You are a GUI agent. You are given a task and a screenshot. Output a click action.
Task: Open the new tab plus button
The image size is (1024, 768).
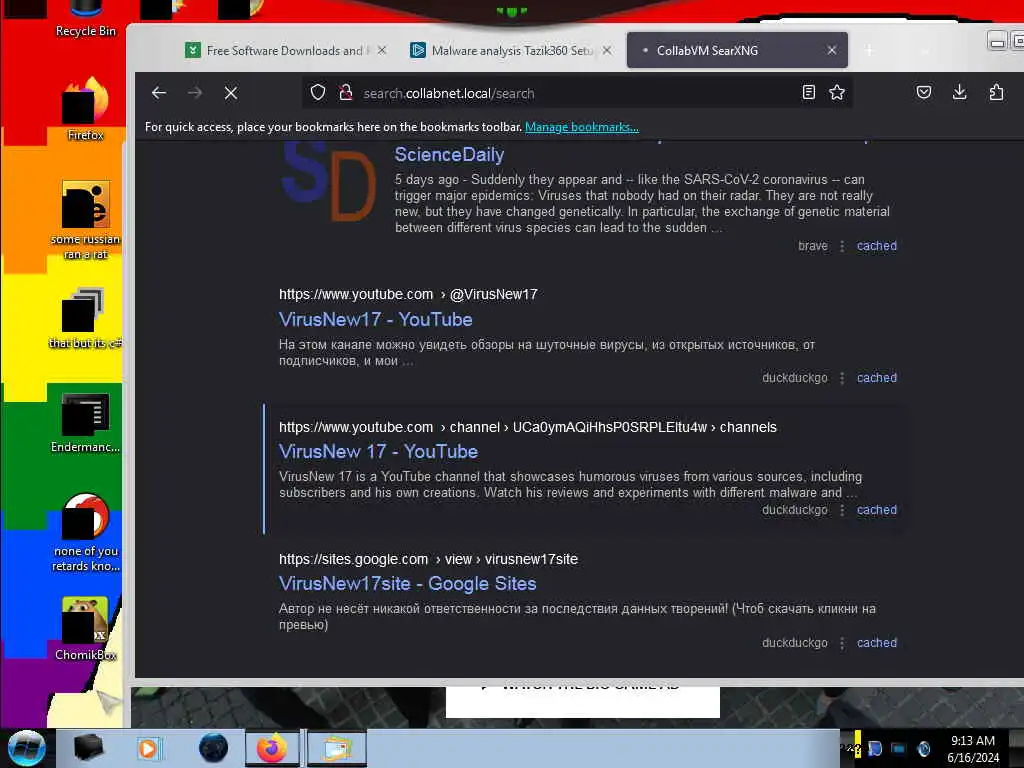coord(869,50)
